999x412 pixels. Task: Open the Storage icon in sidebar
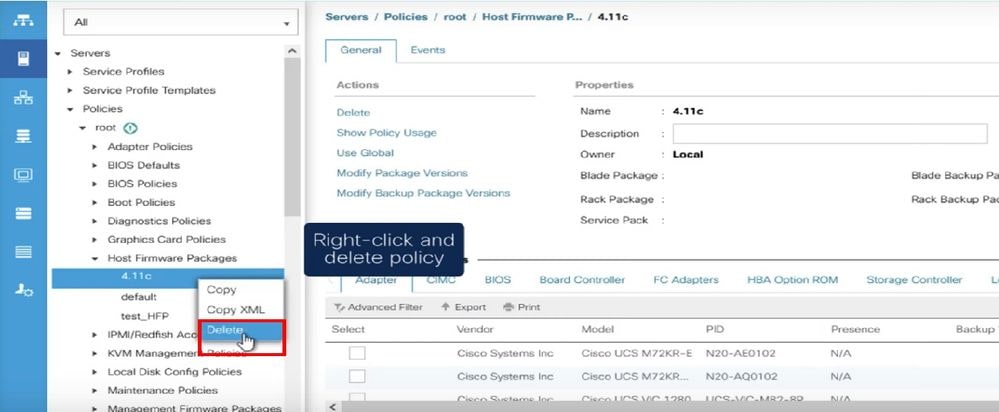(x=24, y=213)
